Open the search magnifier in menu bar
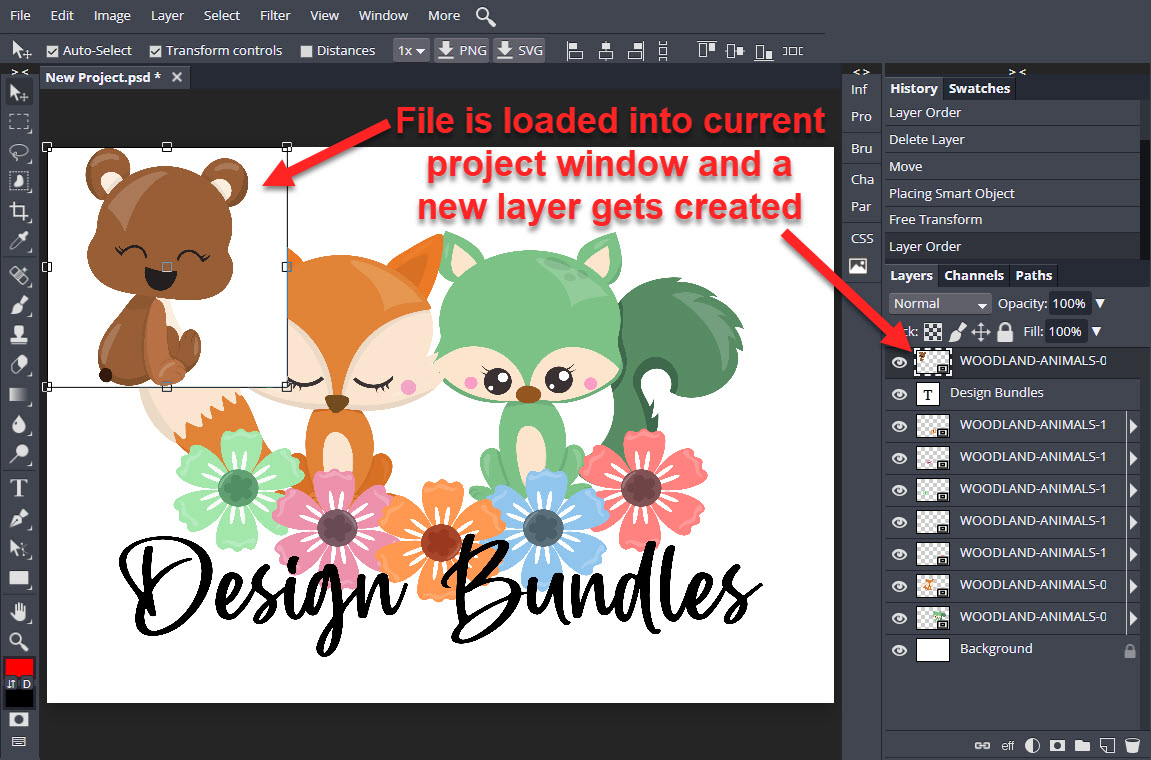The image size is (1151, 760). click(485, 16)
